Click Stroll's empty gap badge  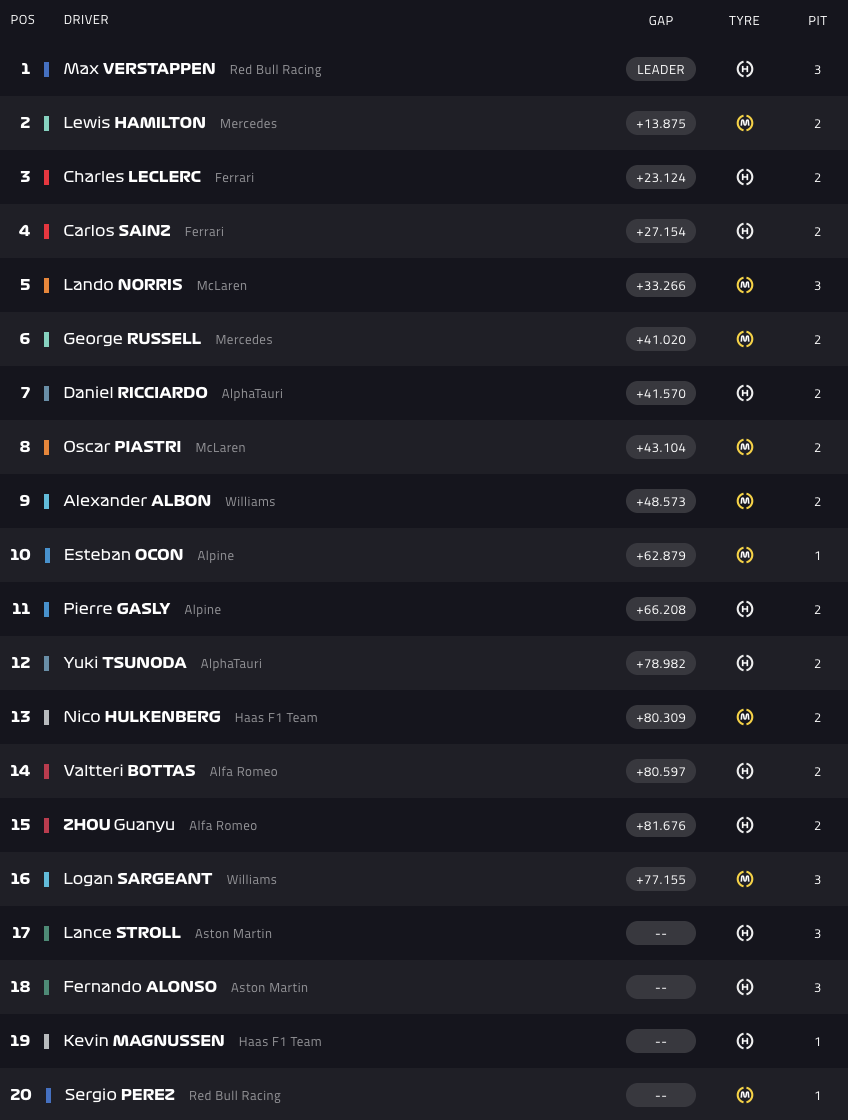(x=661, y=933)
